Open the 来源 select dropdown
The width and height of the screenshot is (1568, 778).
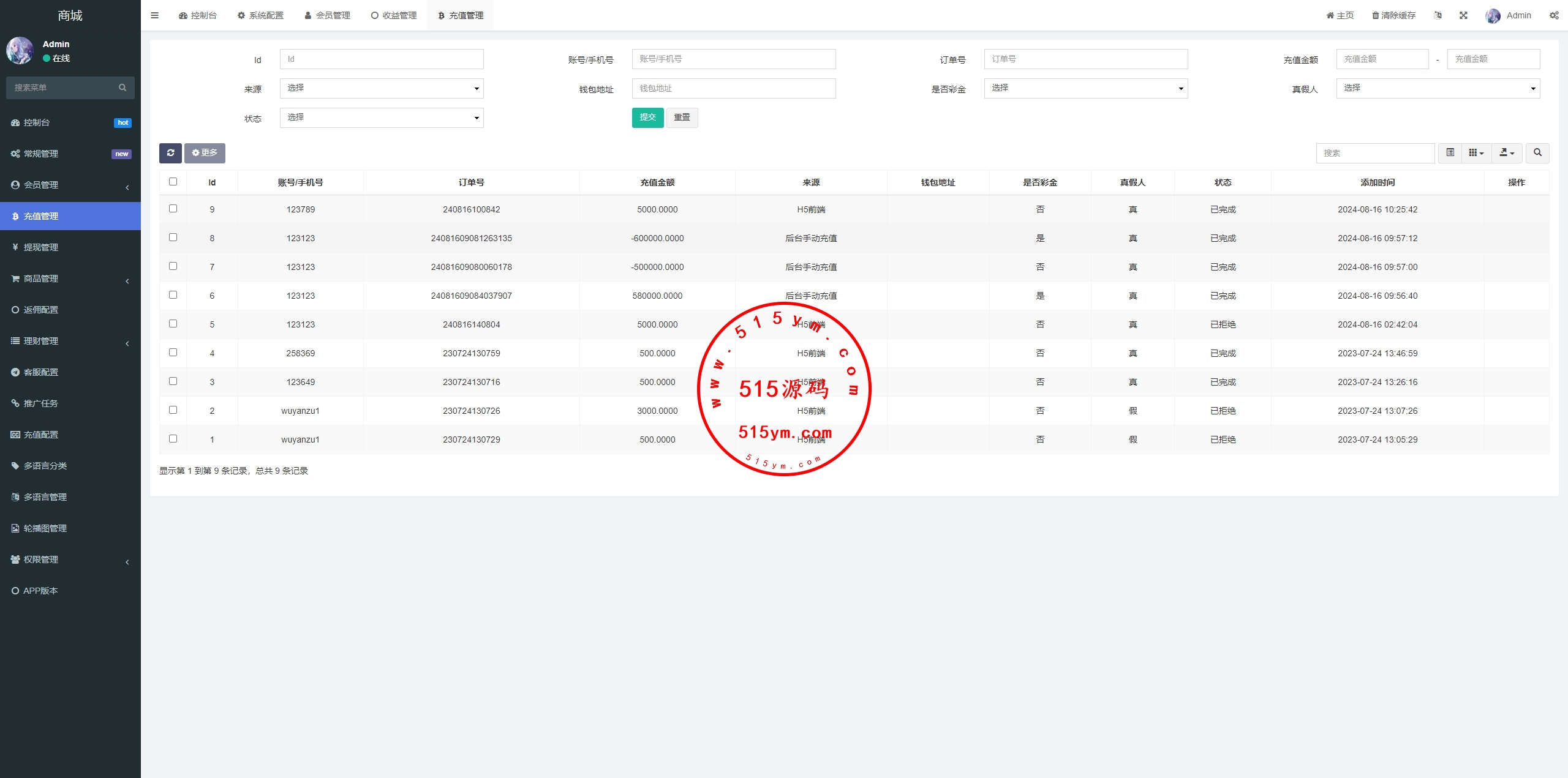(x=382, y=88)
